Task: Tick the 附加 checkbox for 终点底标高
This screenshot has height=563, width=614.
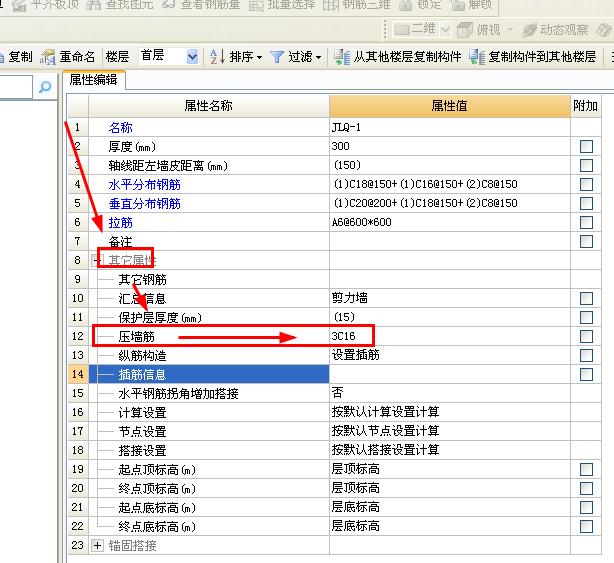Action: 586,526
